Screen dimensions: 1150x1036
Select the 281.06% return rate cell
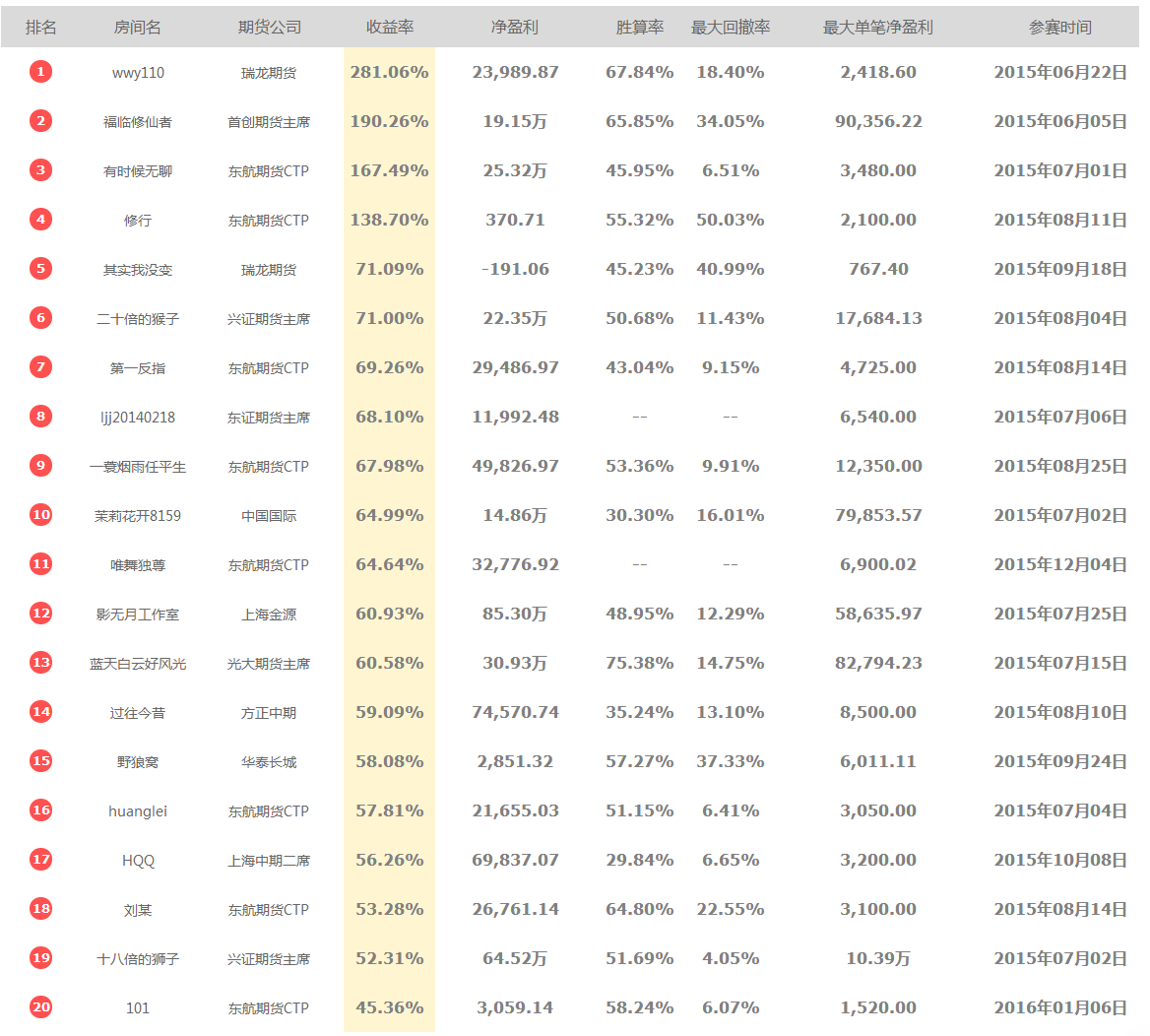point(390,72)
